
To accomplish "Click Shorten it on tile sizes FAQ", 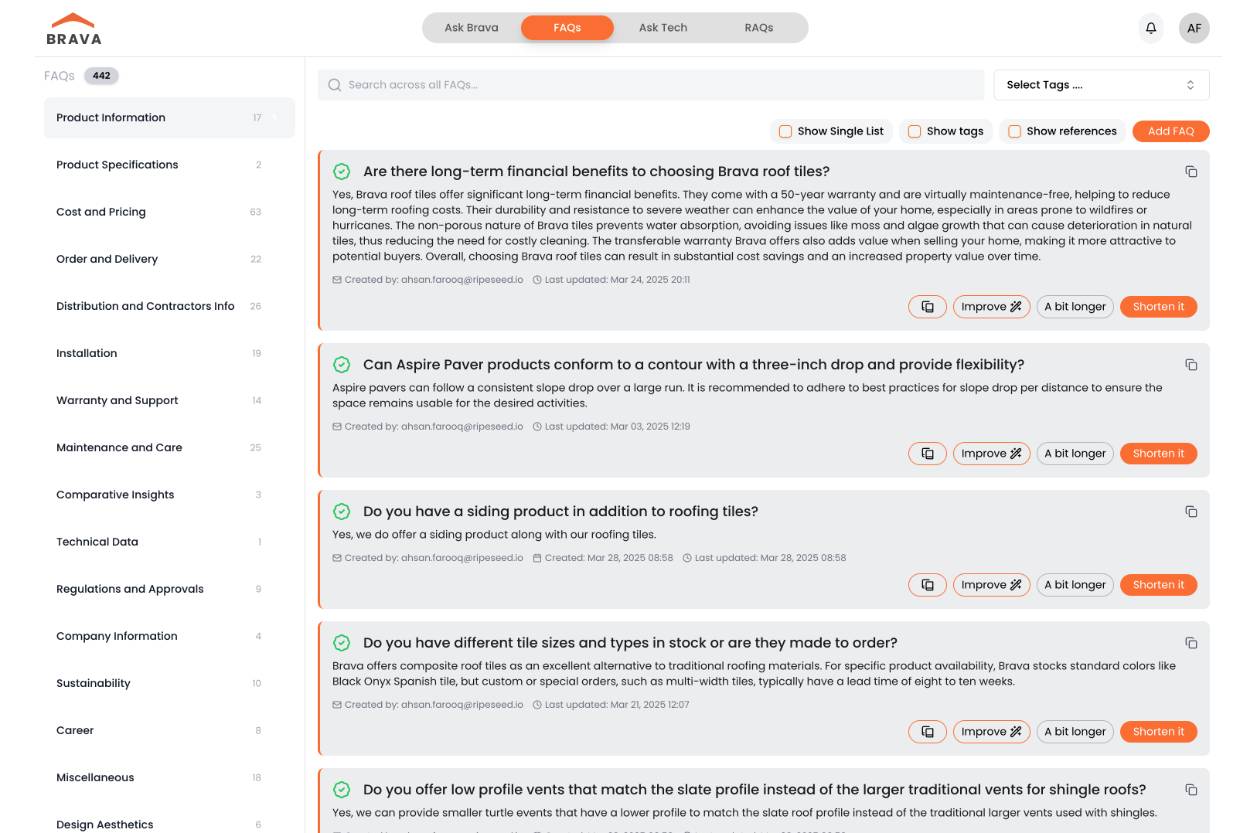I will point(1158,732).
